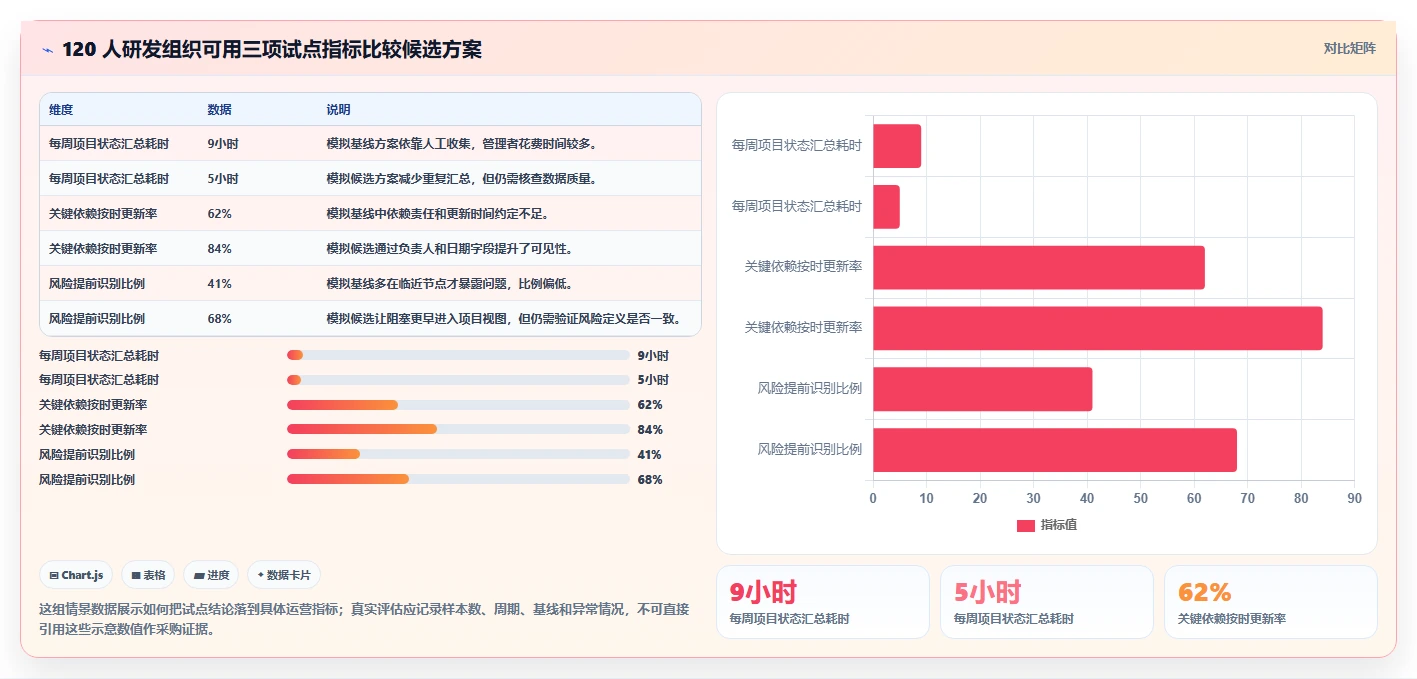Click the table cell '41%'

pos(219,284)
